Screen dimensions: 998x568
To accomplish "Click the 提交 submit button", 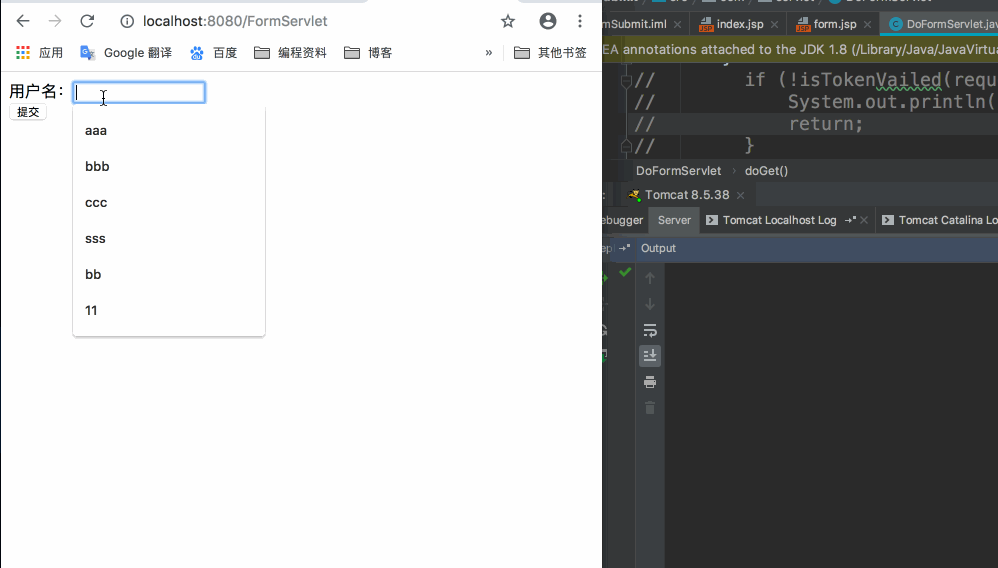I will pos(28,112).
